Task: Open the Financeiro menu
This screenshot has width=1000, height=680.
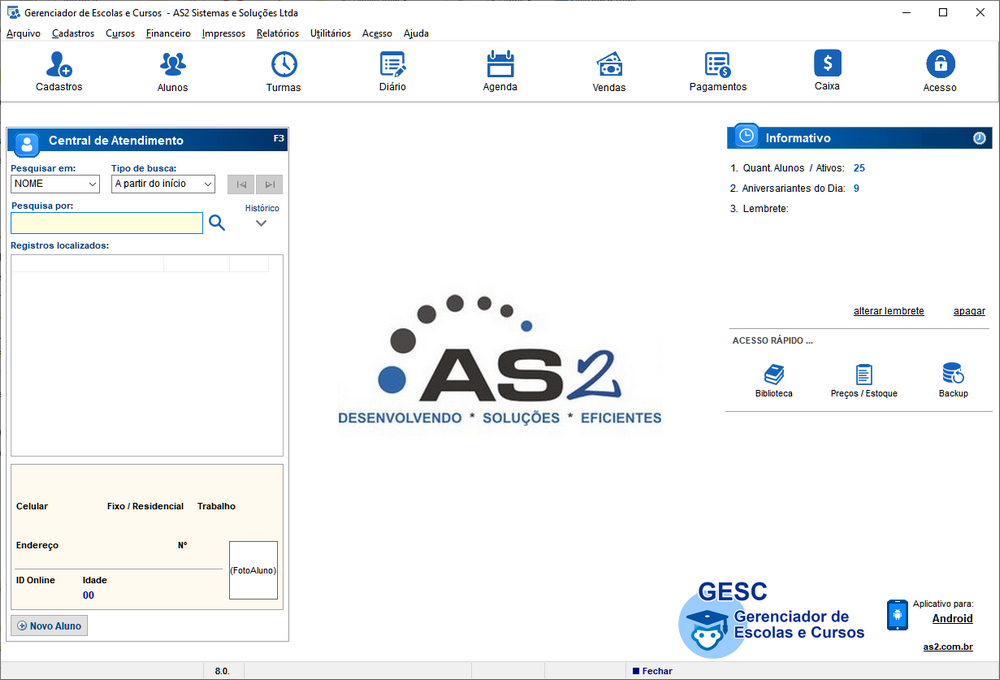Action: 168,33
